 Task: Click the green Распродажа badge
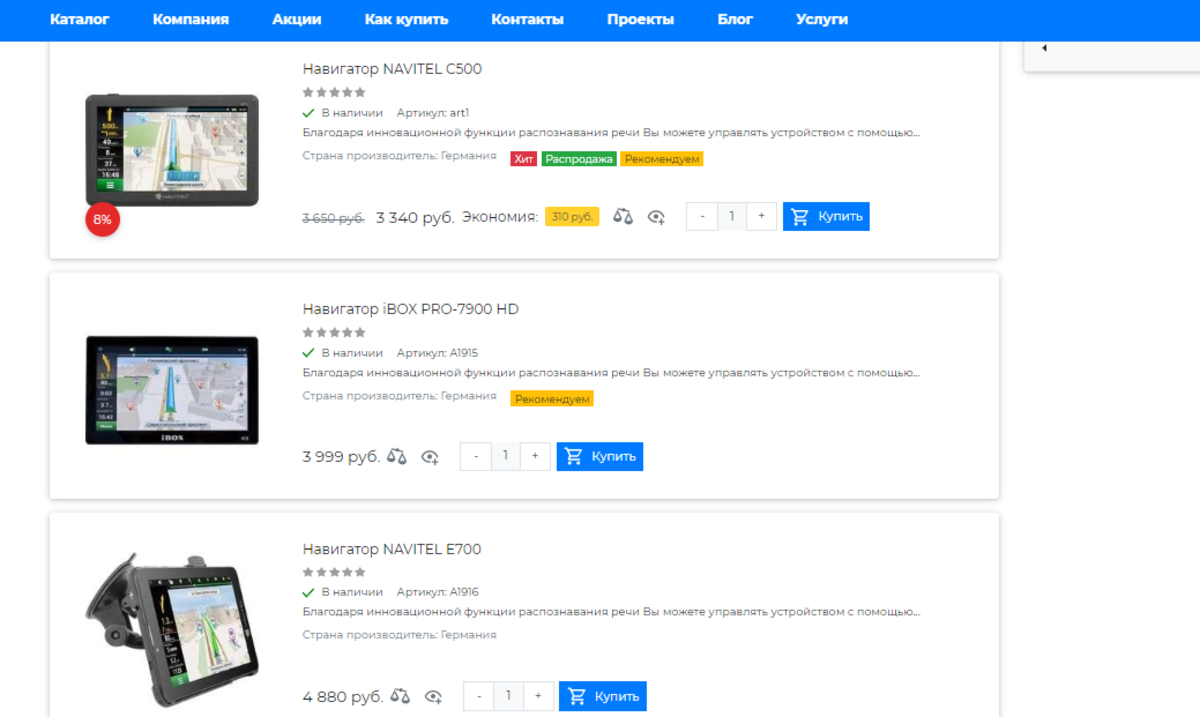[x=579, y=159]
